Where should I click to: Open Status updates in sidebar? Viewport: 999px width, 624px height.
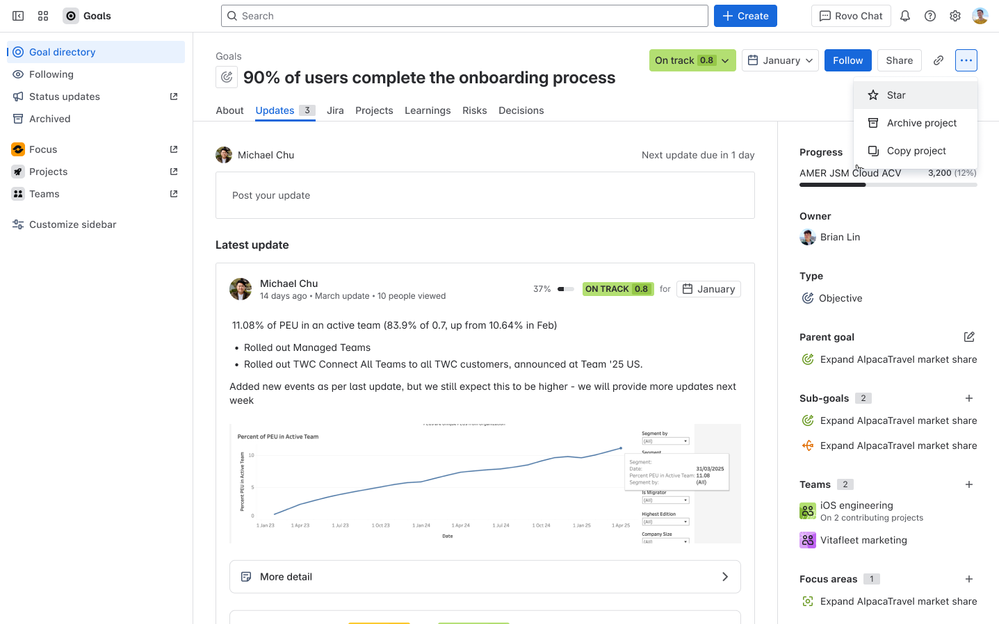[x=96, y=96]
